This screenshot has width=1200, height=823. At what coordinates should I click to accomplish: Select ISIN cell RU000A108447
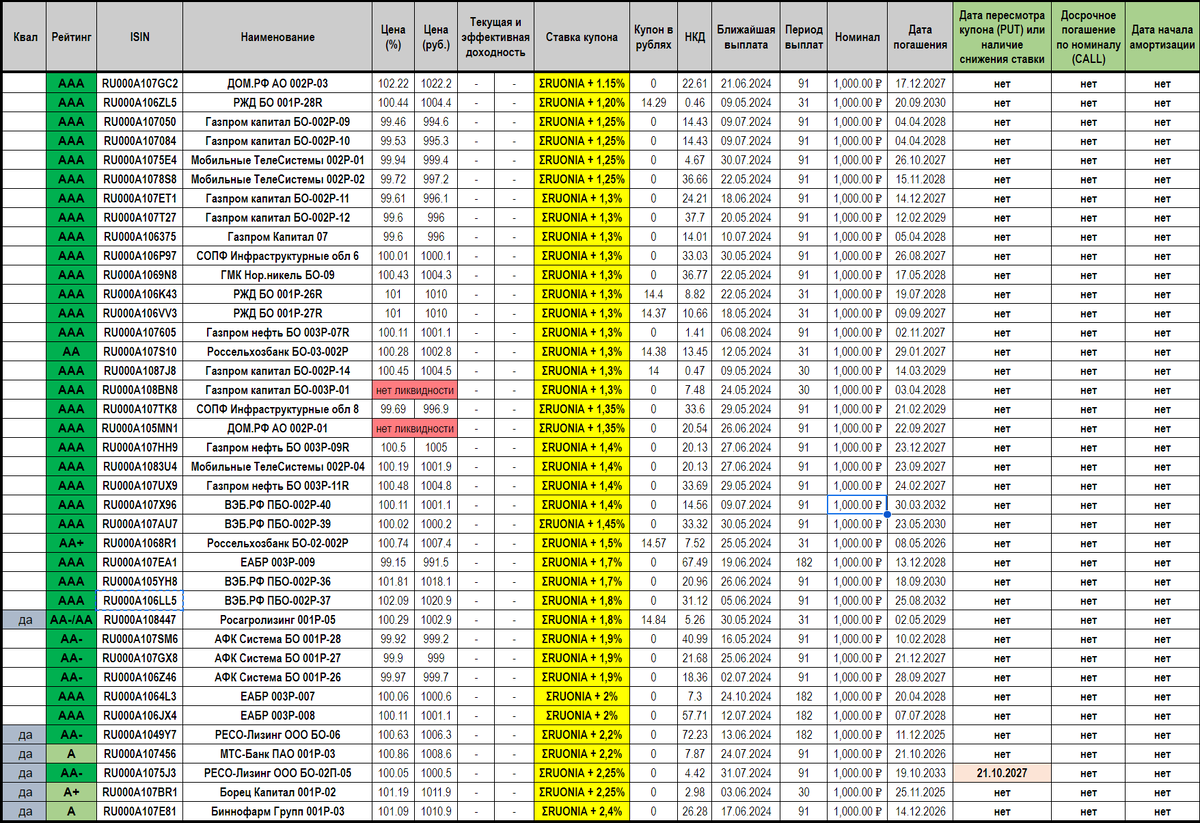[x=139, y=620]
